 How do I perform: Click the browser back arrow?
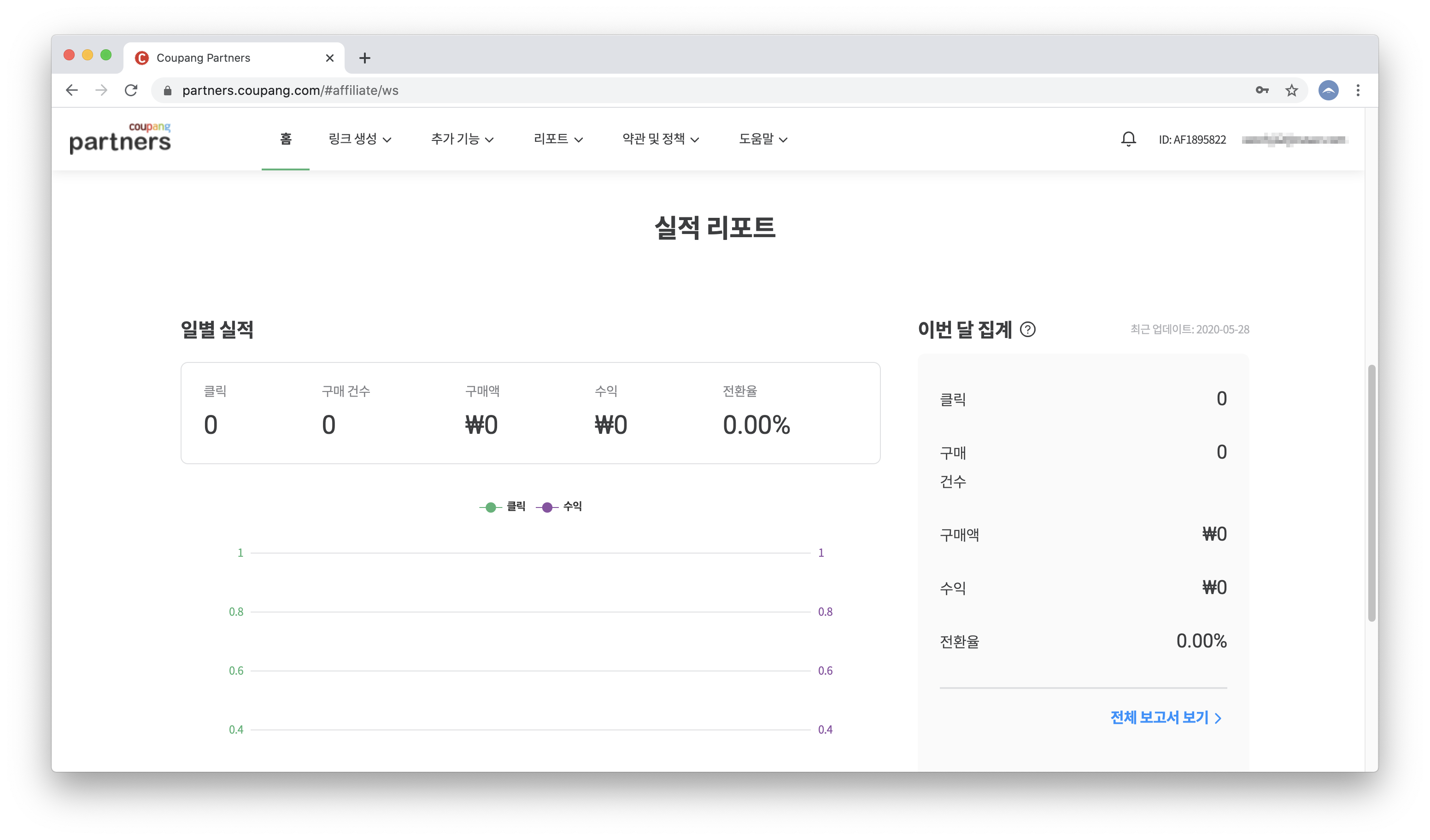click(72, 90)
